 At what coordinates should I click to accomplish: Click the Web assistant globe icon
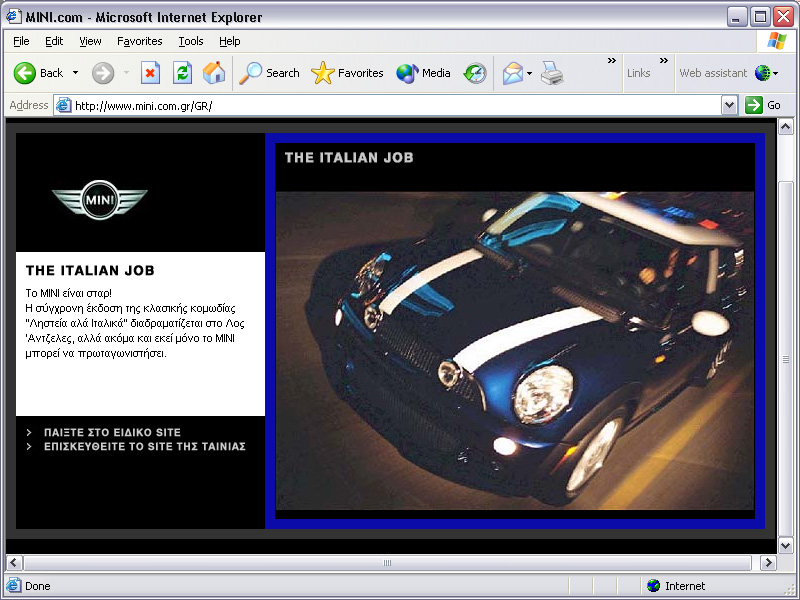762,73
